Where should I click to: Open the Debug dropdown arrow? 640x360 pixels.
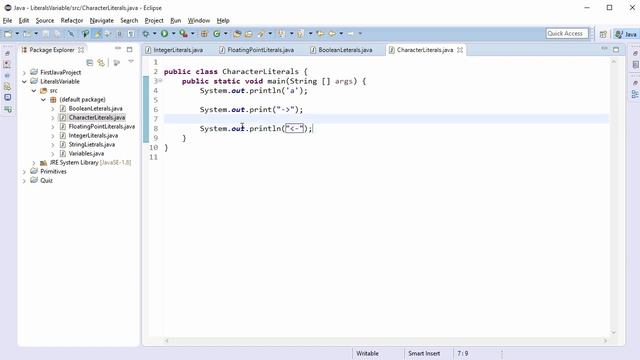[155, 34]
